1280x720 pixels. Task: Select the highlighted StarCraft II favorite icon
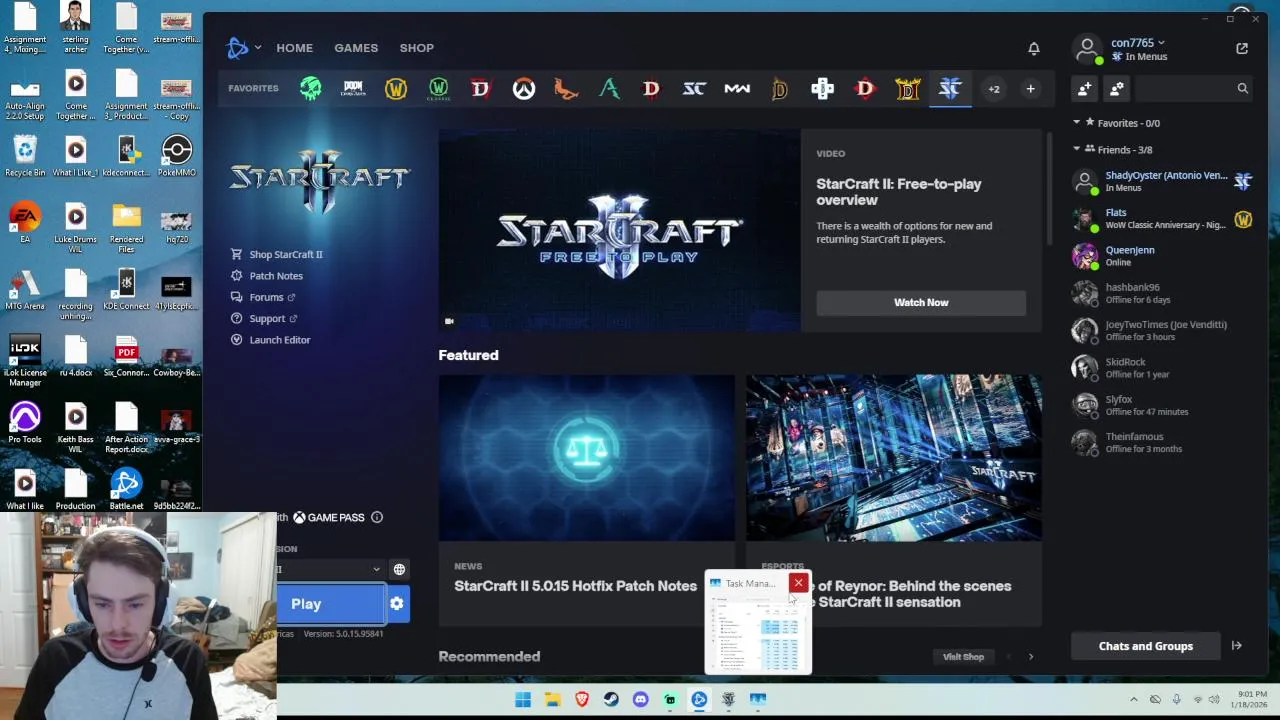click(x=950, y=89)
